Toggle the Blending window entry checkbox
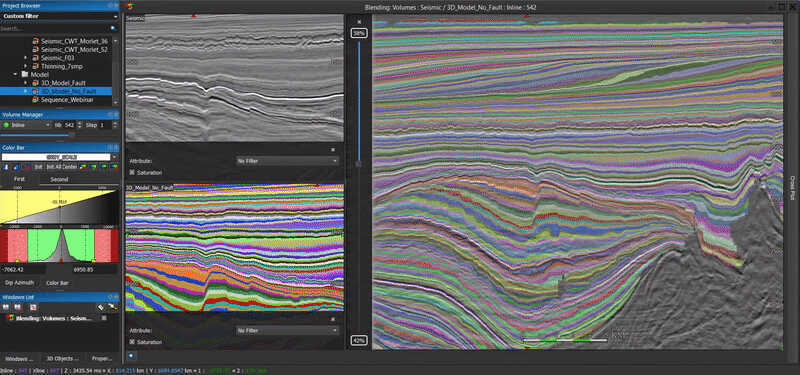 pyautogui.click(x=104, y=317)
